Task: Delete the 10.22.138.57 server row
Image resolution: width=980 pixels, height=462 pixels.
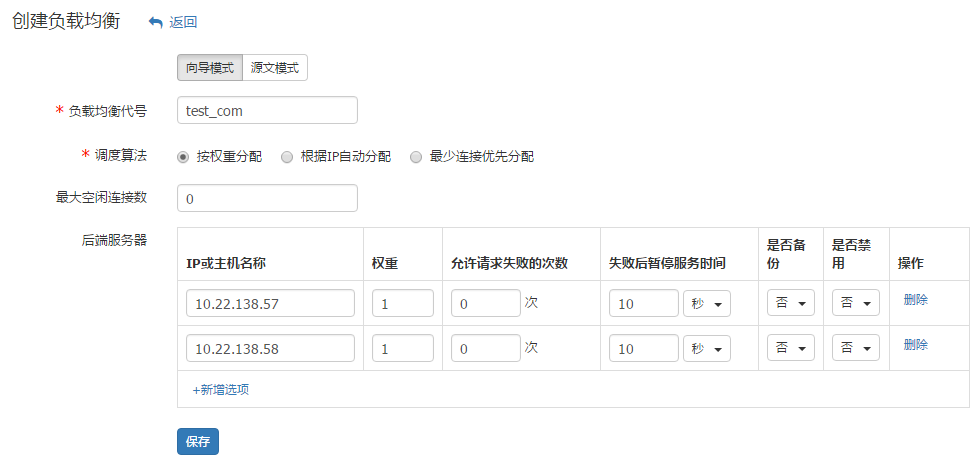Action: pyautogui.click(x=915, y=300)
